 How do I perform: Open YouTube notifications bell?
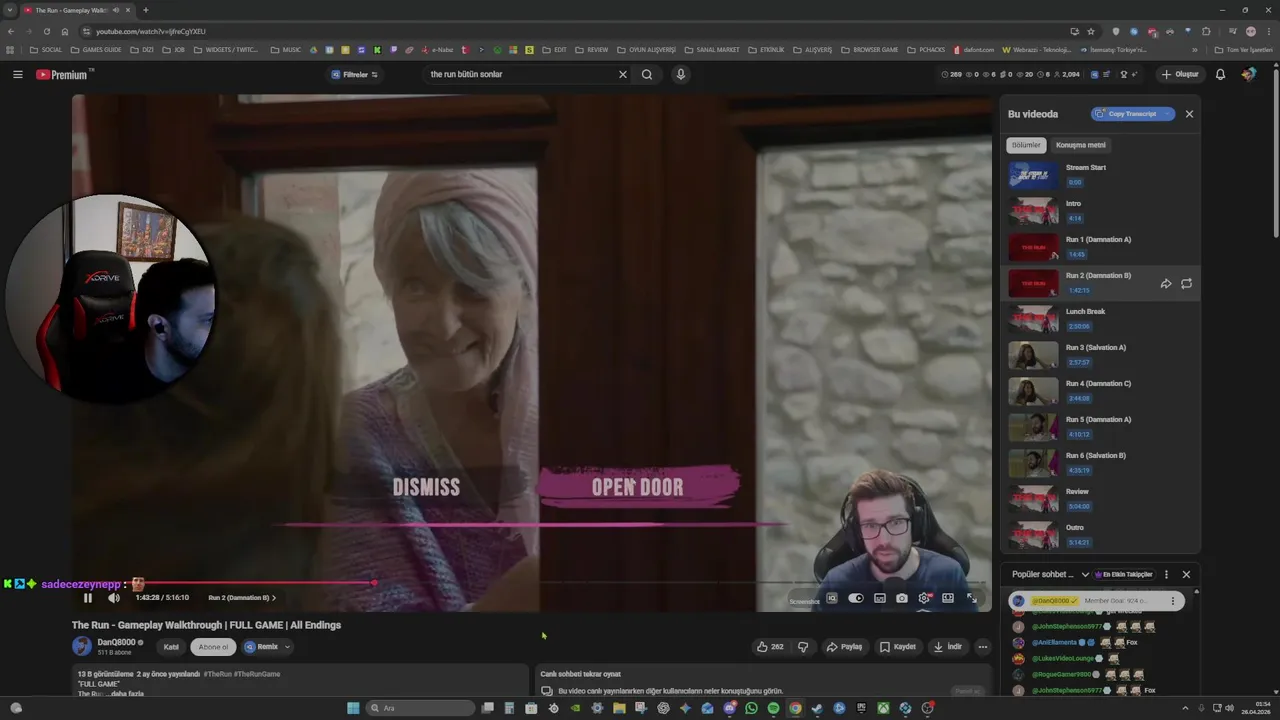[x=1220, y=74]
